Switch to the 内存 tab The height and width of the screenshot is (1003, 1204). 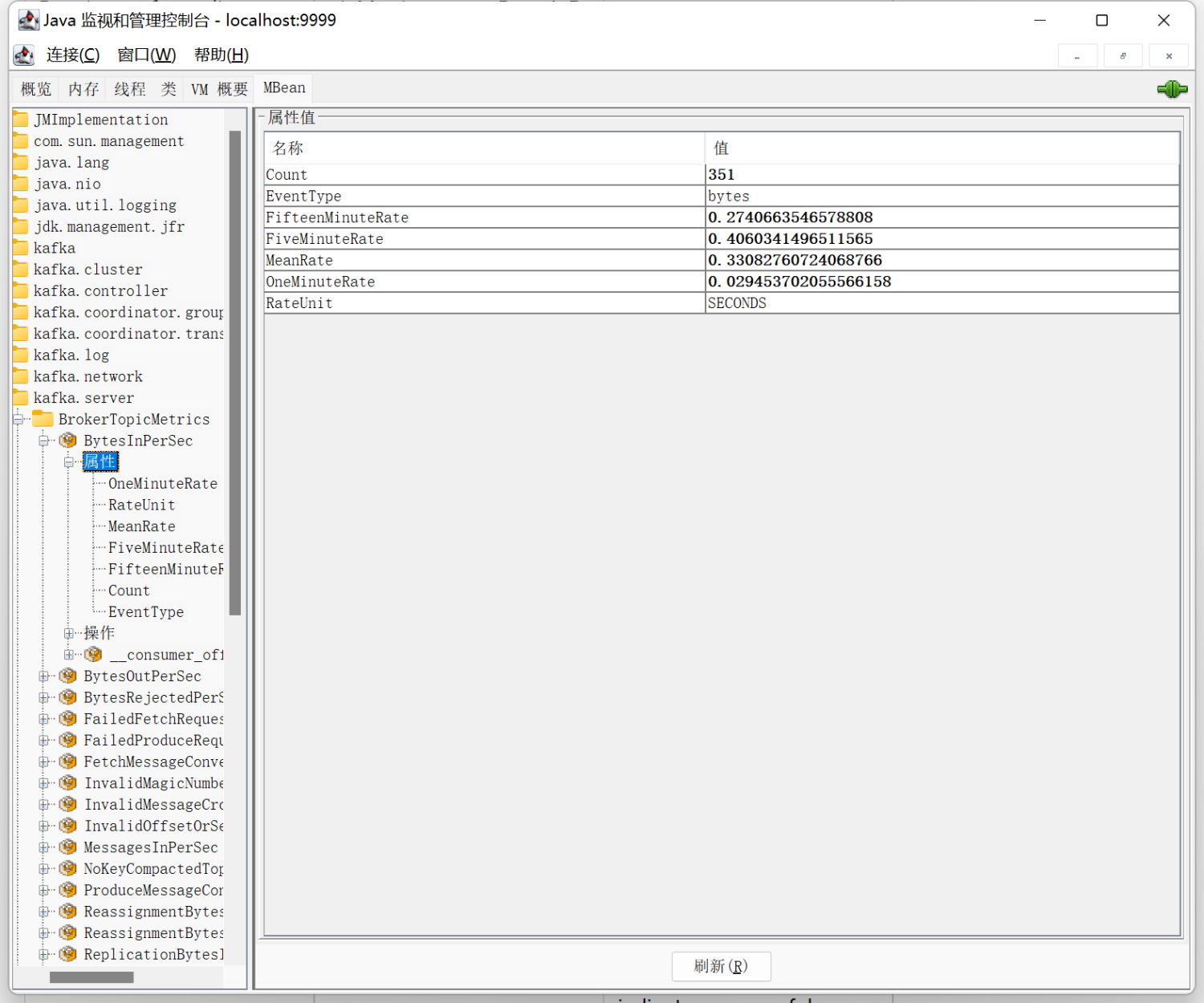click(83, 89)
